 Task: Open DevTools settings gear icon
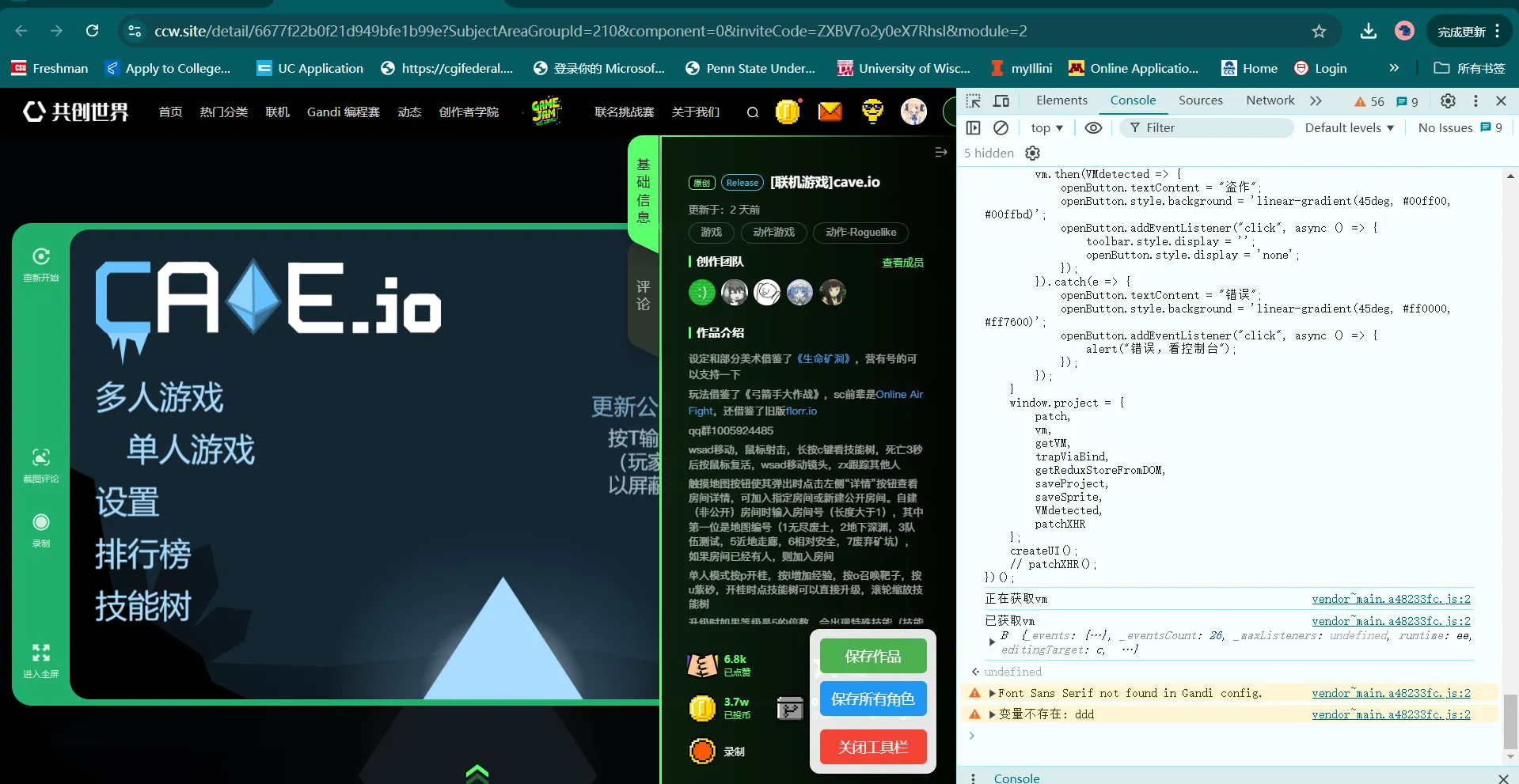tap(1448, 100)
